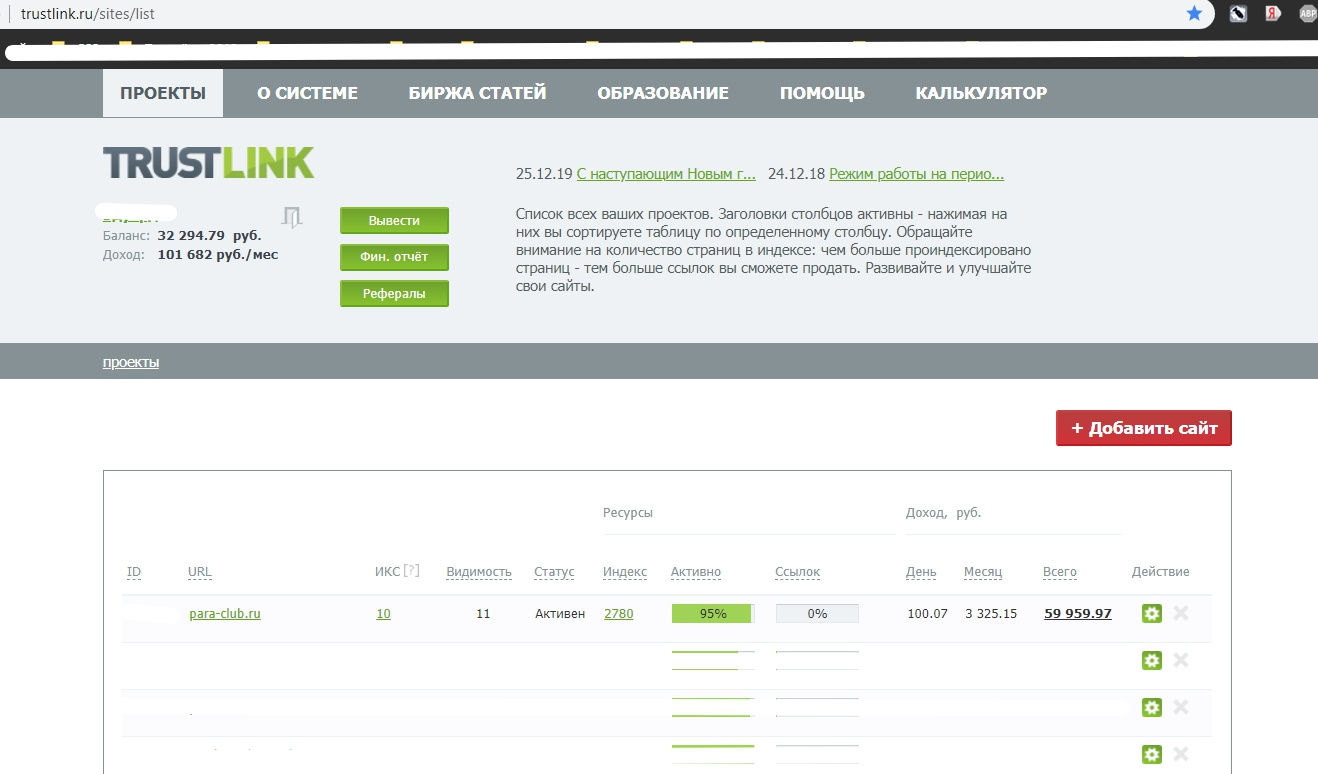Select the ОБРАЗОВАНИЕ menu item
The width and height of the screenshot is (1318, 774).
(663, 93)
